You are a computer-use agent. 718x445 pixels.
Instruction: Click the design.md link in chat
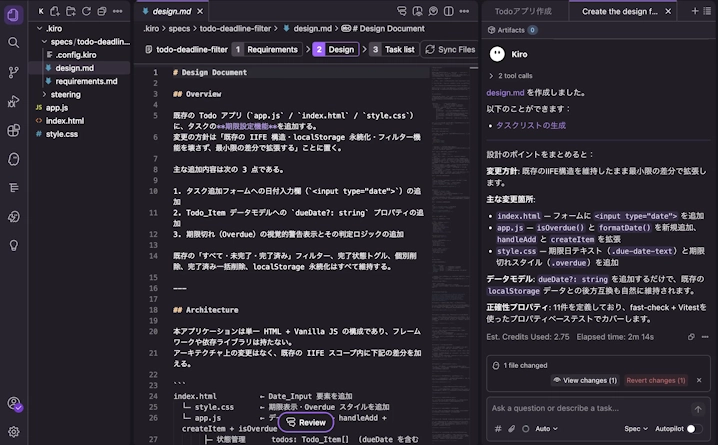pos(505,92)
